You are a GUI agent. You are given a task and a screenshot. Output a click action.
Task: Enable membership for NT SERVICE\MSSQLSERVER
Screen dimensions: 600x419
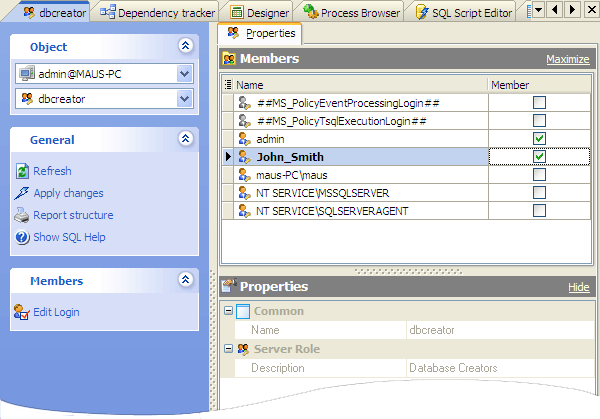coord(539,193)
